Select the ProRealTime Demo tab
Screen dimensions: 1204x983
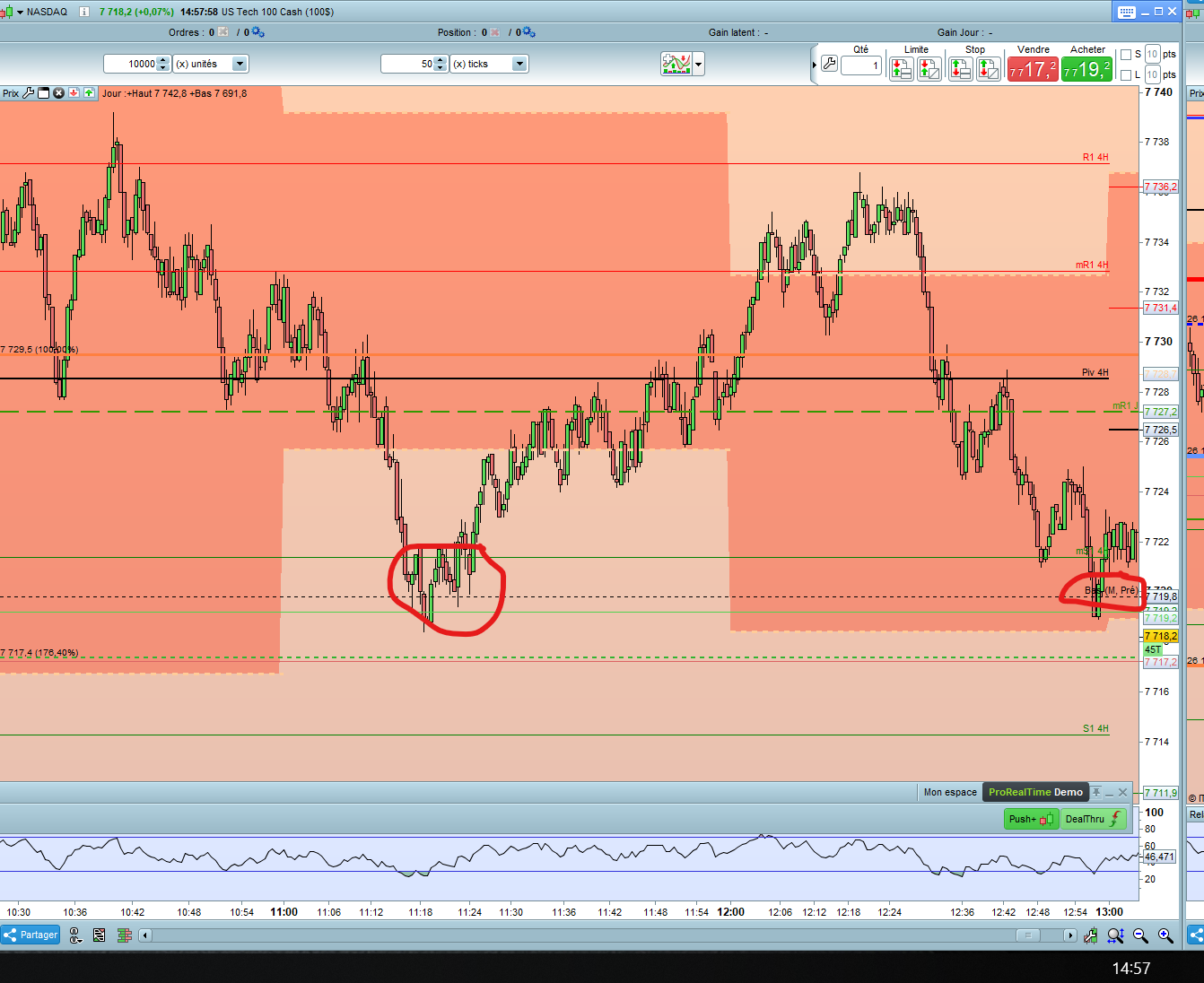click(1035, 792)
